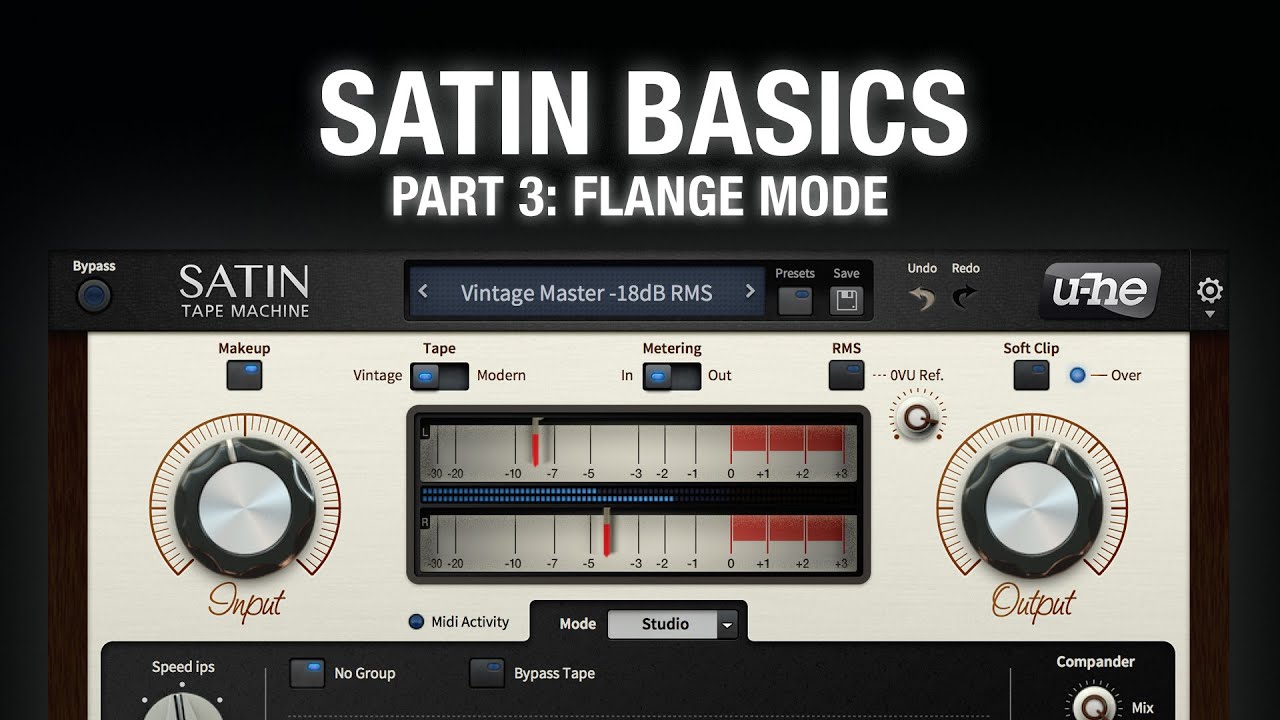Click the Compander label
Screen dimensions: 1280x720
click(1096, 662)
